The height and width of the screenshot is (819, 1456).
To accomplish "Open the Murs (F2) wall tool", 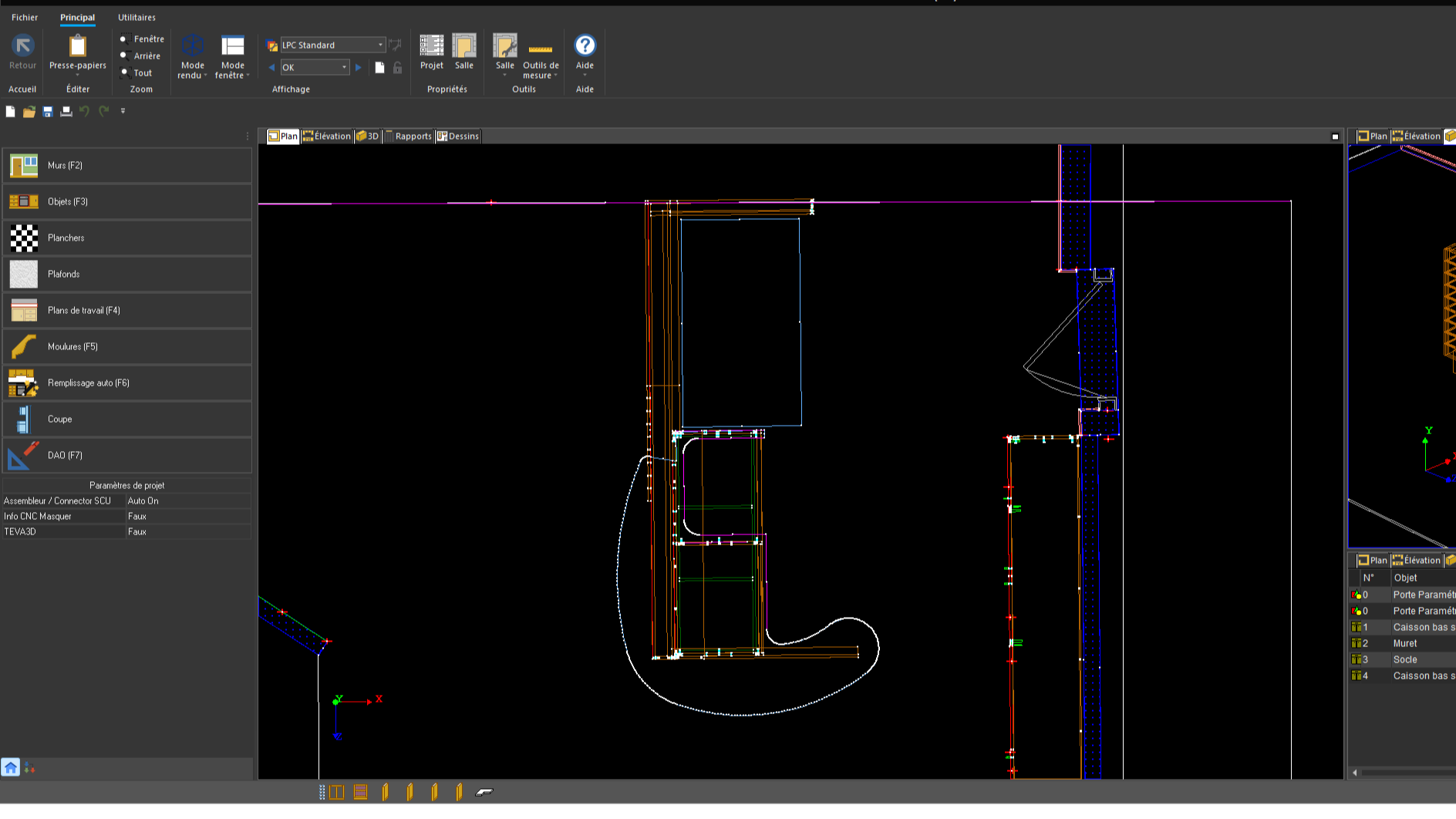I will pyautogui.click(x=127, y=166).
